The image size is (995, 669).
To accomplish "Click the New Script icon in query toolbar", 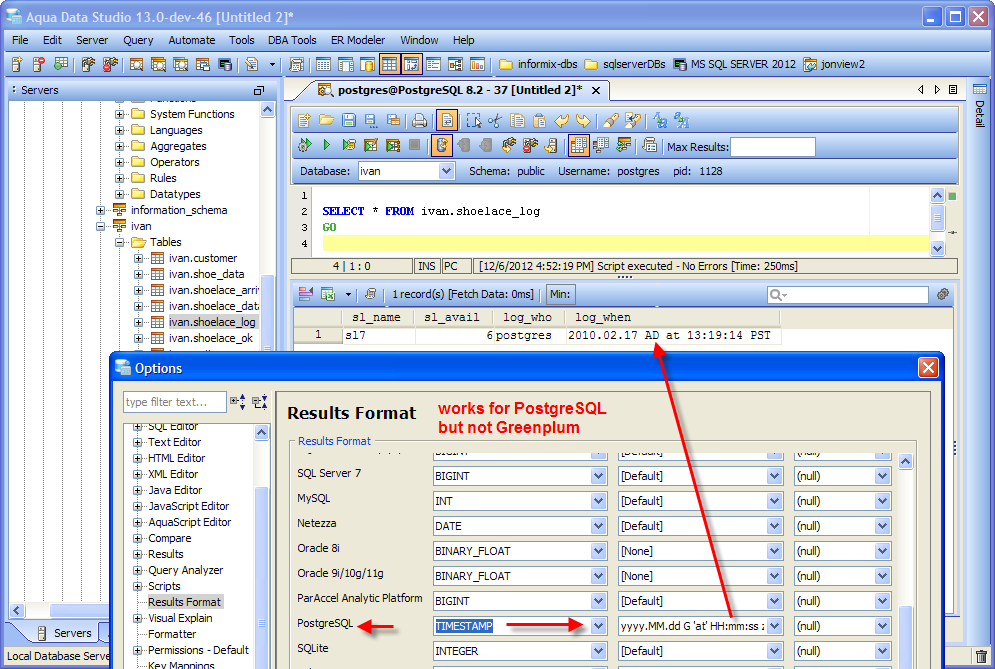I will tap(305, 120).
